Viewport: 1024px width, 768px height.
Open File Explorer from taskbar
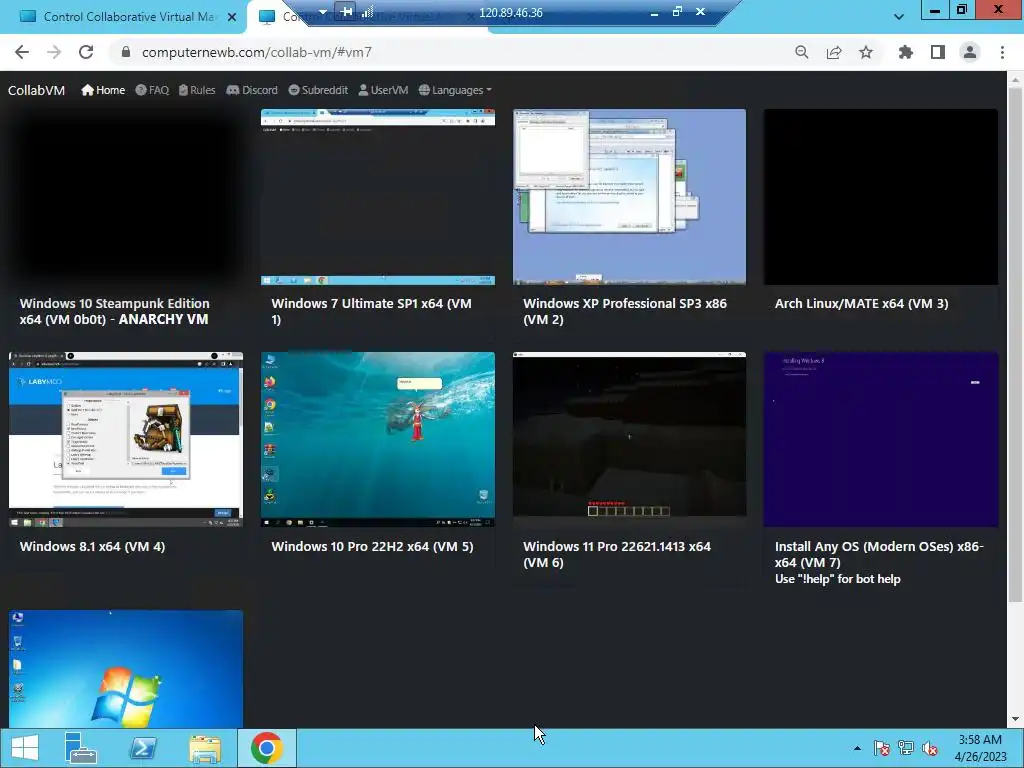coord(204,748)
